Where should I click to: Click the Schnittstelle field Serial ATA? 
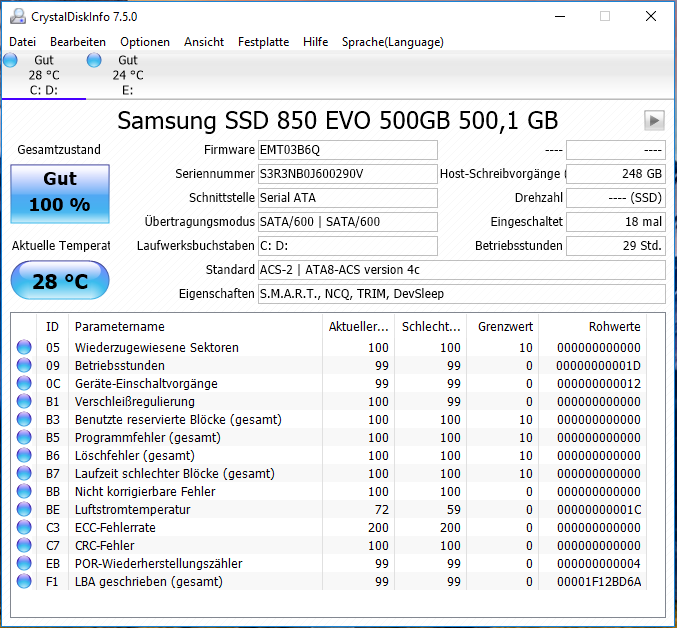pos(348,198)
